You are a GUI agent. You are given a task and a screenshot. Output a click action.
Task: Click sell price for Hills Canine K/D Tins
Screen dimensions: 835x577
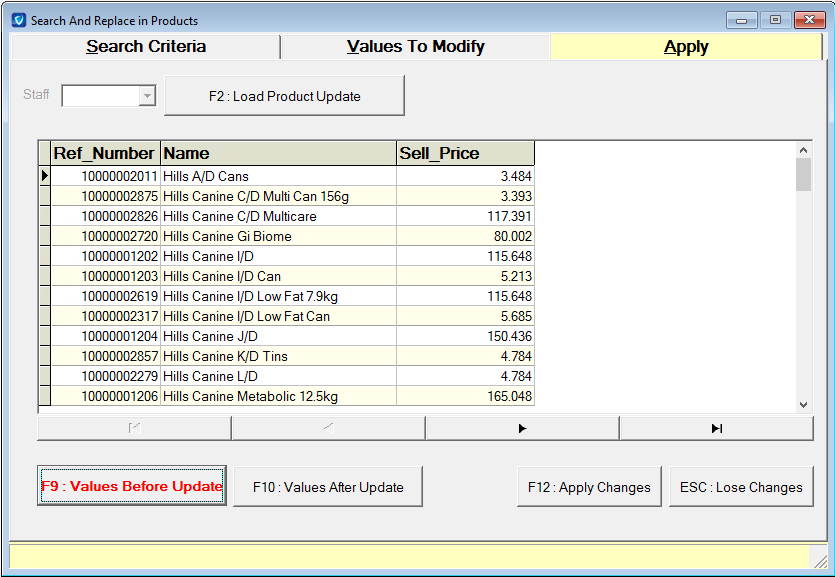pos(465,356)
